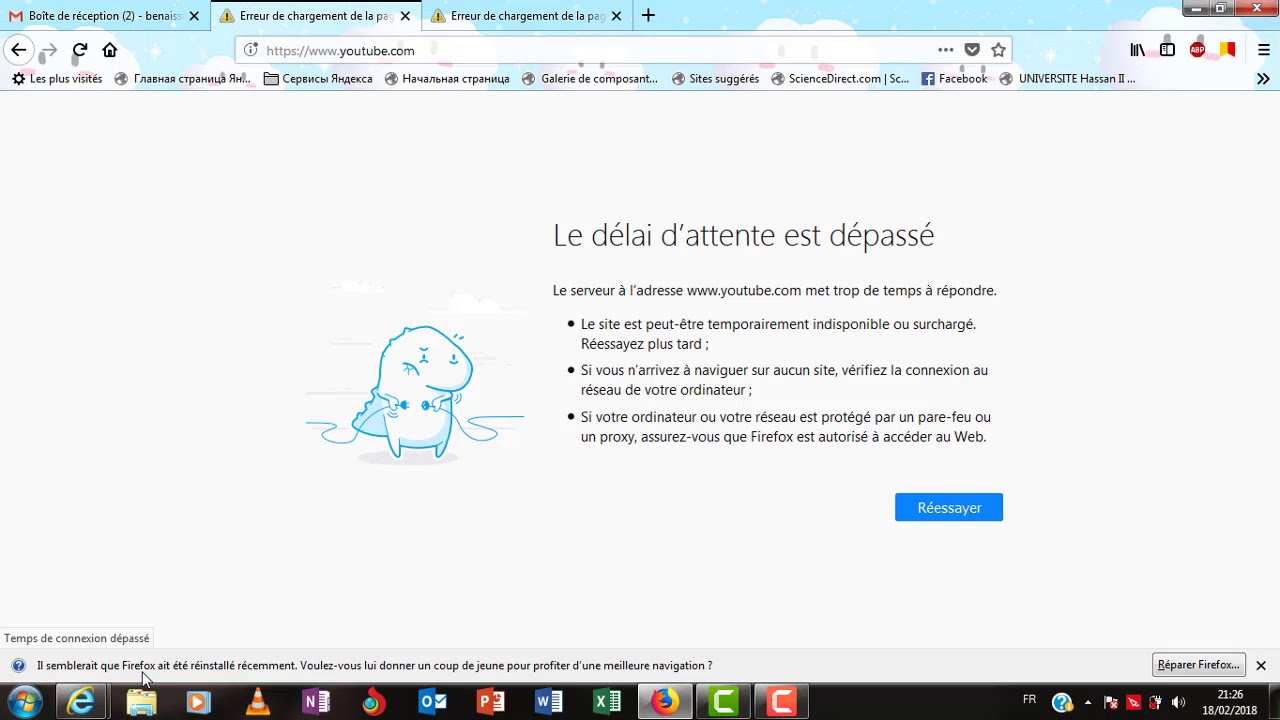This screenshot has width=1280, height=720.
Task: Open the red swirl app on taskbar
Action: coord(374,702)
